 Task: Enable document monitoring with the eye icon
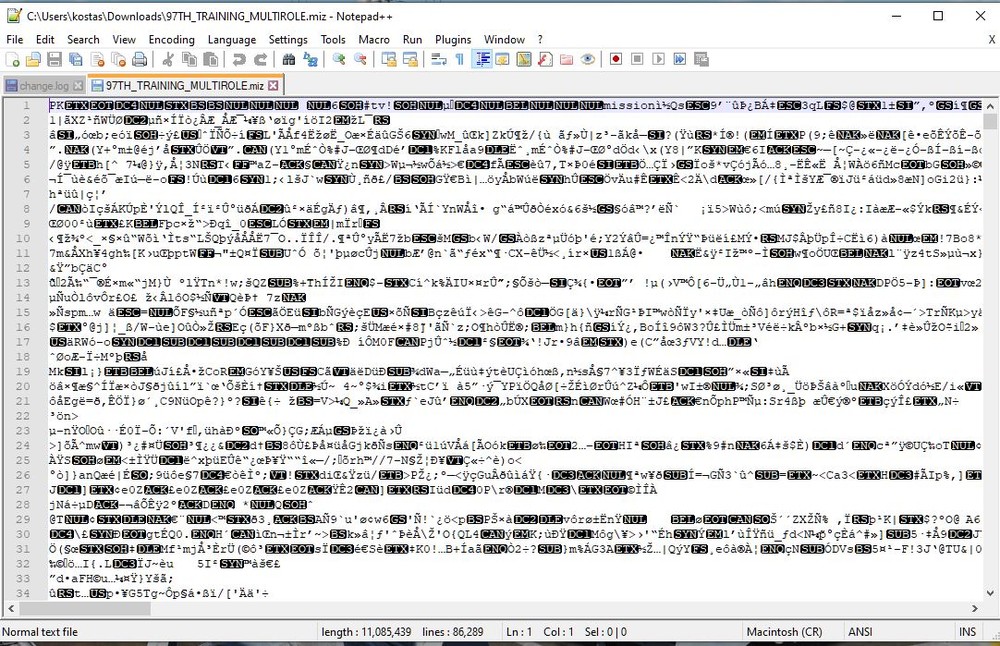pyautogui.click(x=588, y=60)
